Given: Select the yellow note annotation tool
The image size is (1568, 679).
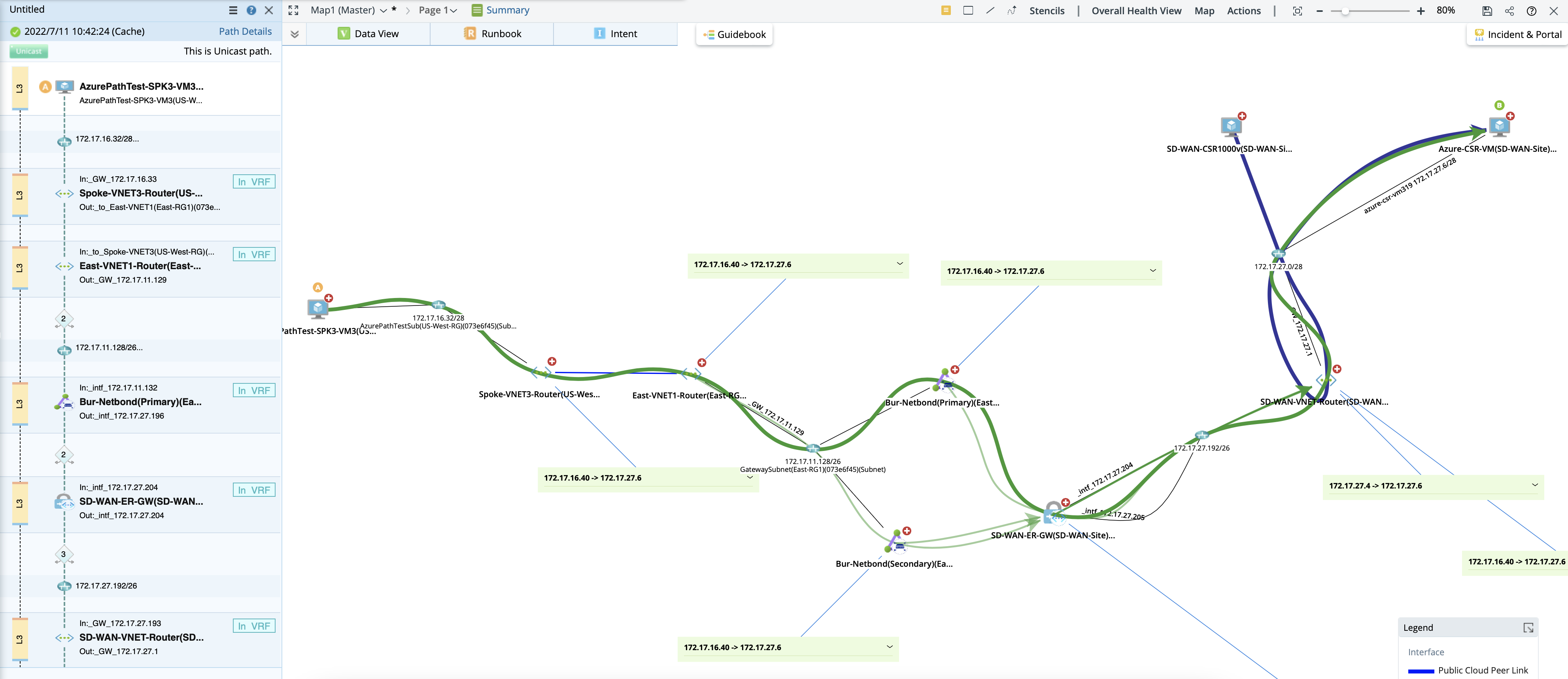Looking at the screenshot, I should (946, 10).
